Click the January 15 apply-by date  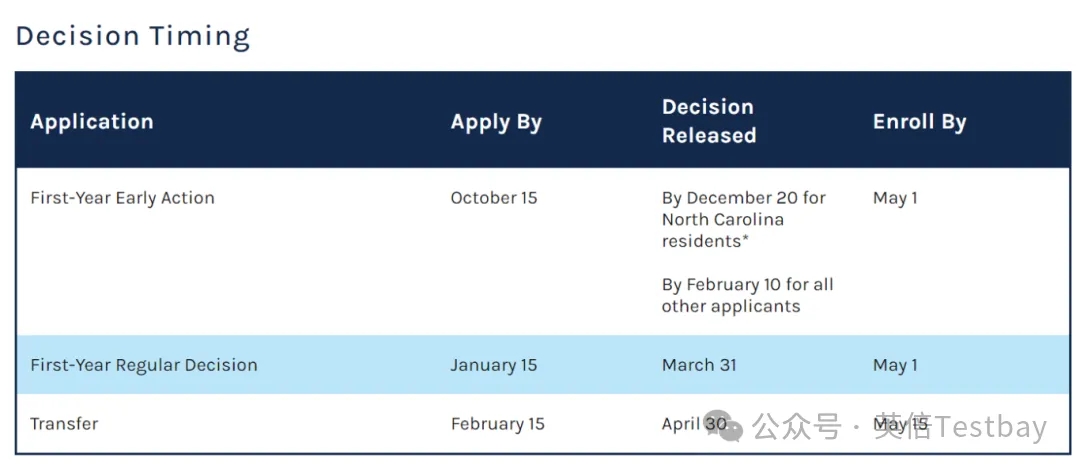(x=494, y=365)
